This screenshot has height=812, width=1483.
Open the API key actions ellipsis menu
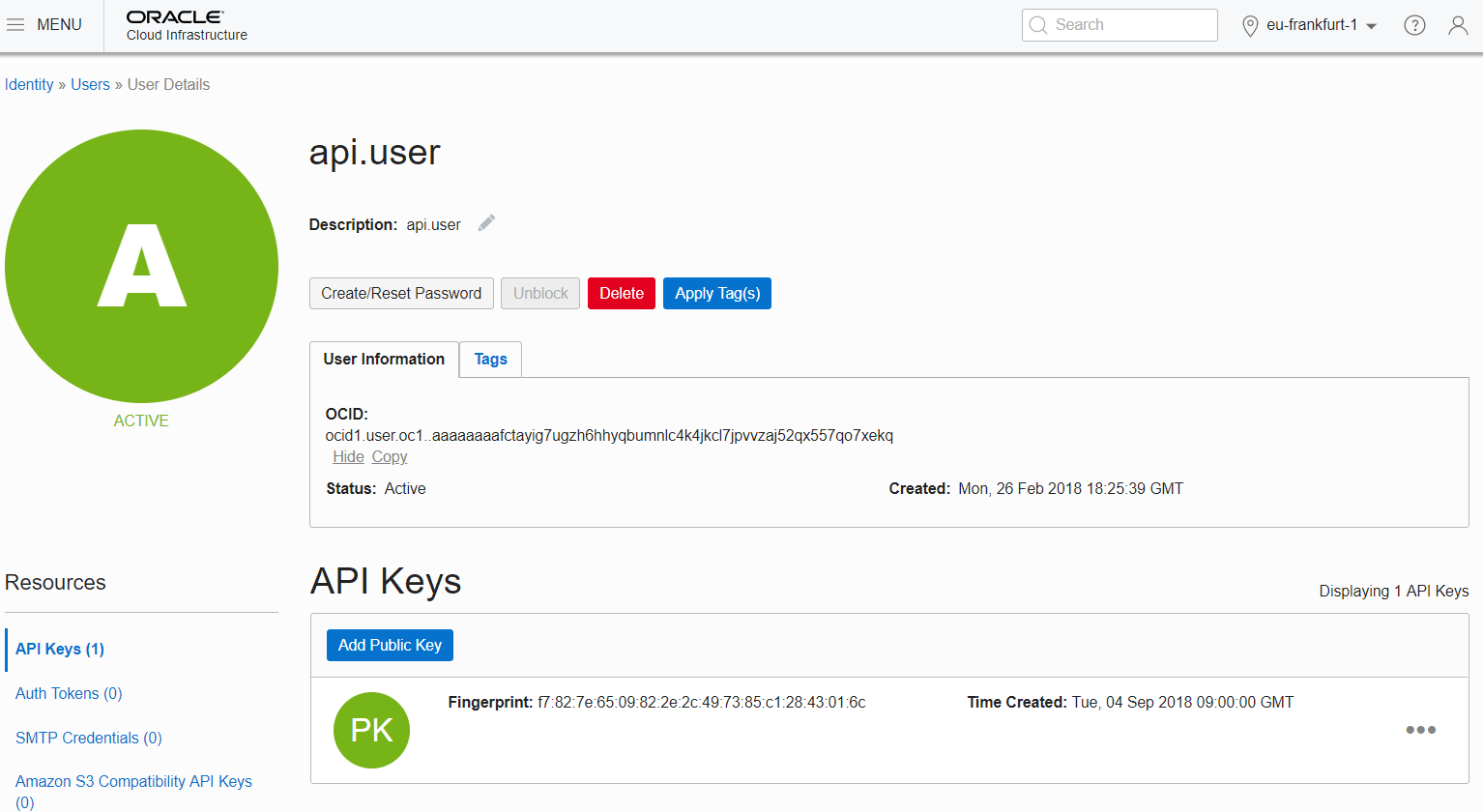click(x=1420, y=730)
